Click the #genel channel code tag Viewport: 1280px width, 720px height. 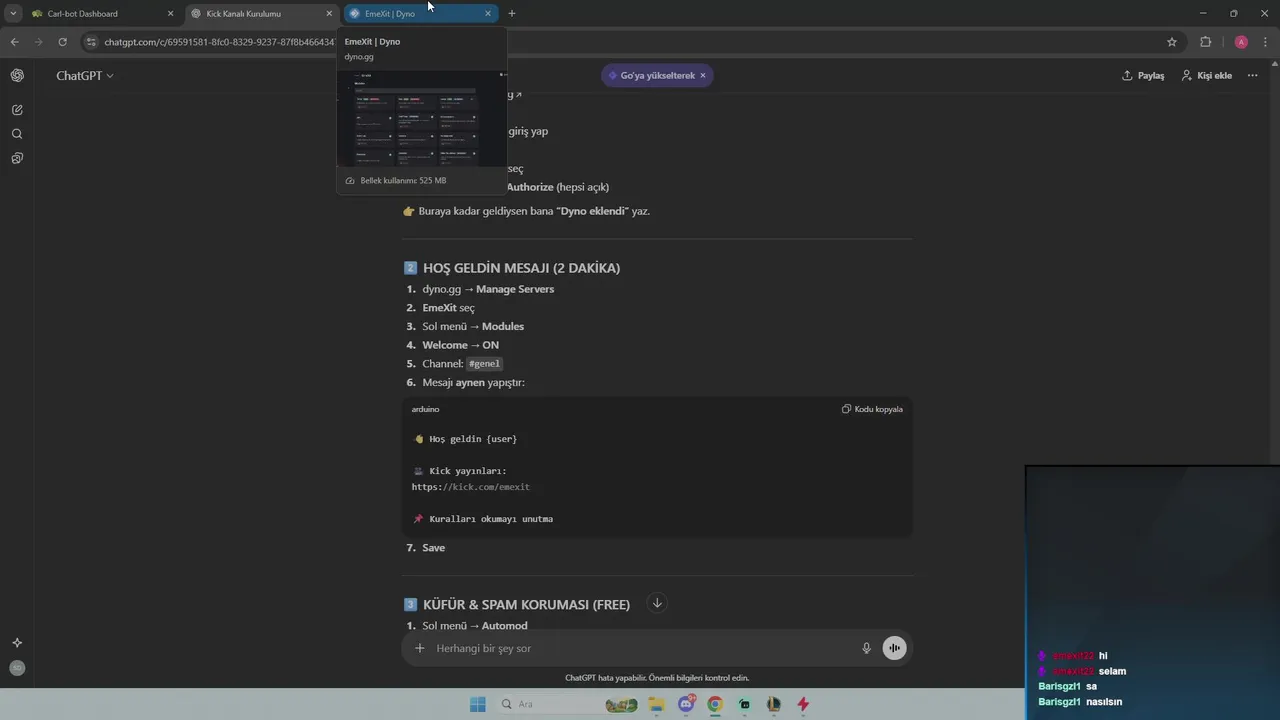tap(484, 364)
